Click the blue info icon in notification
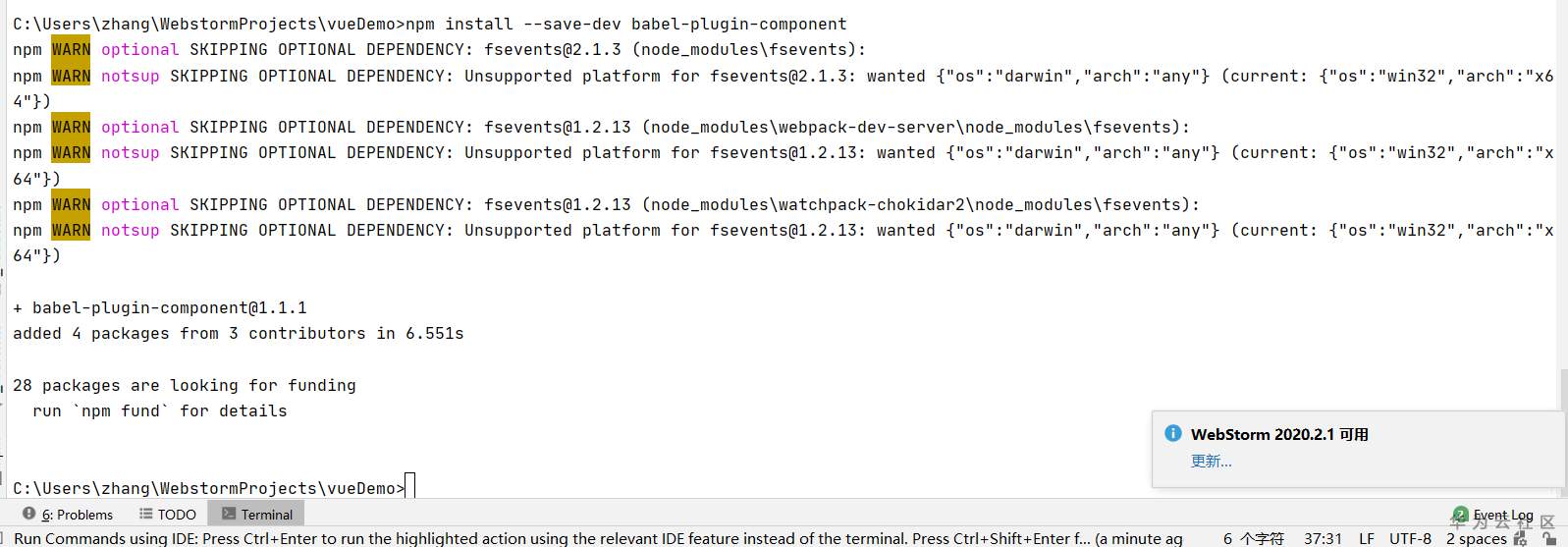The height and width of the screenshot is (547, 1568). [x=1172, y=433]
